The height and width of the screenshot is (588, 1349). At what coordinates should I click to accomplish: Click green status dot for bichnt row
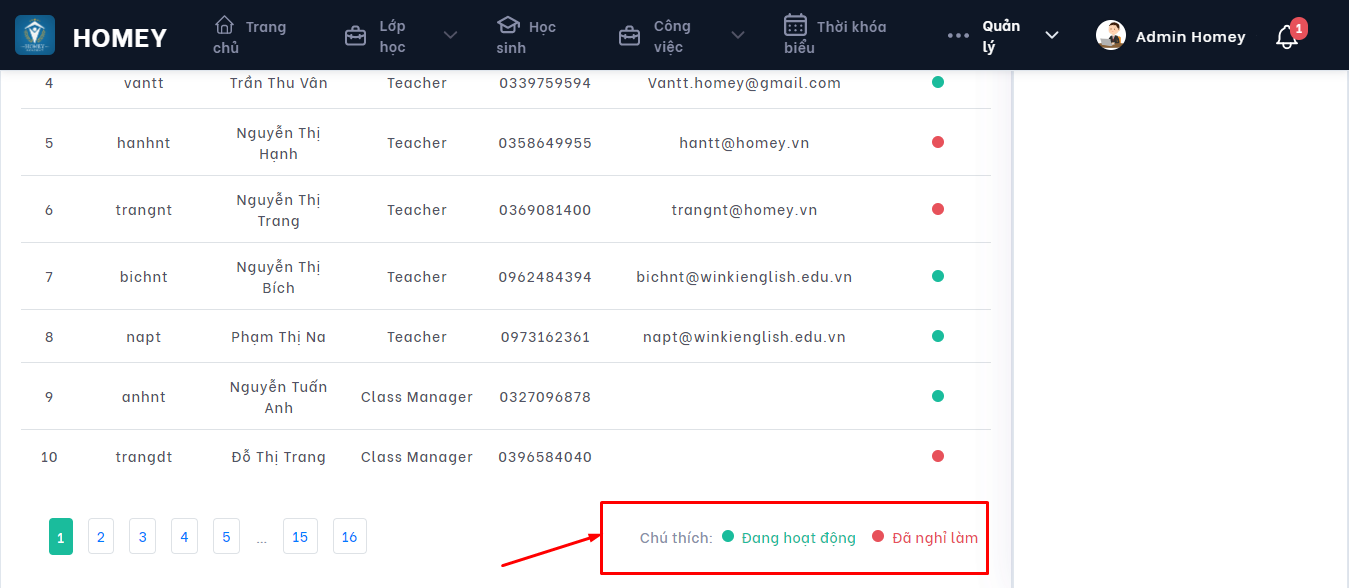click(938, 276)
